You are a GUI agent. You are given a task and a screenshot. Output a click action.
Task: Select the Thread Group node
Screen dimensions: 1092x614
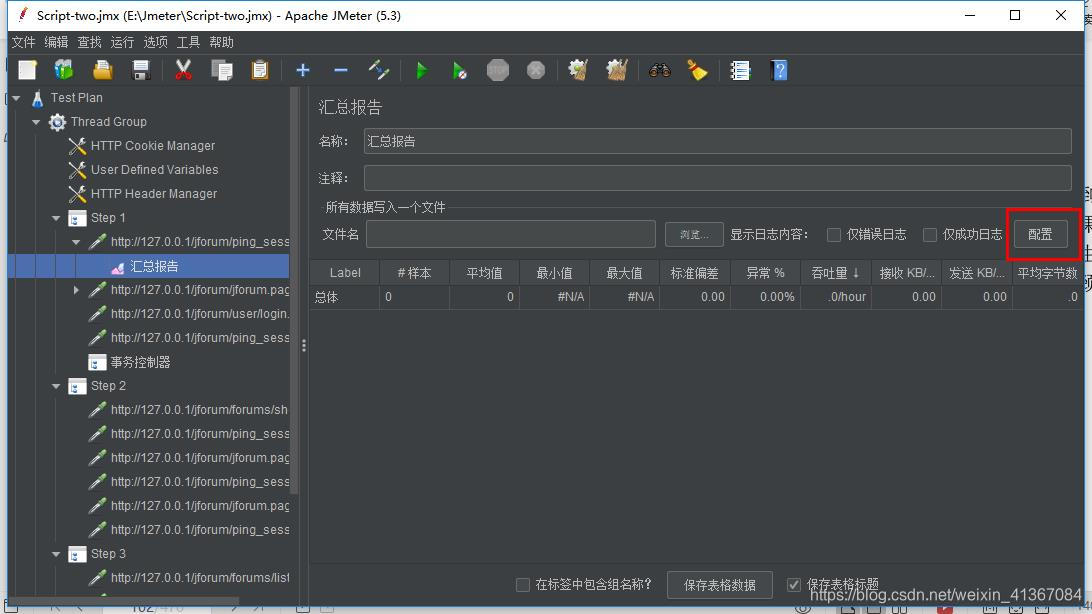98,122
